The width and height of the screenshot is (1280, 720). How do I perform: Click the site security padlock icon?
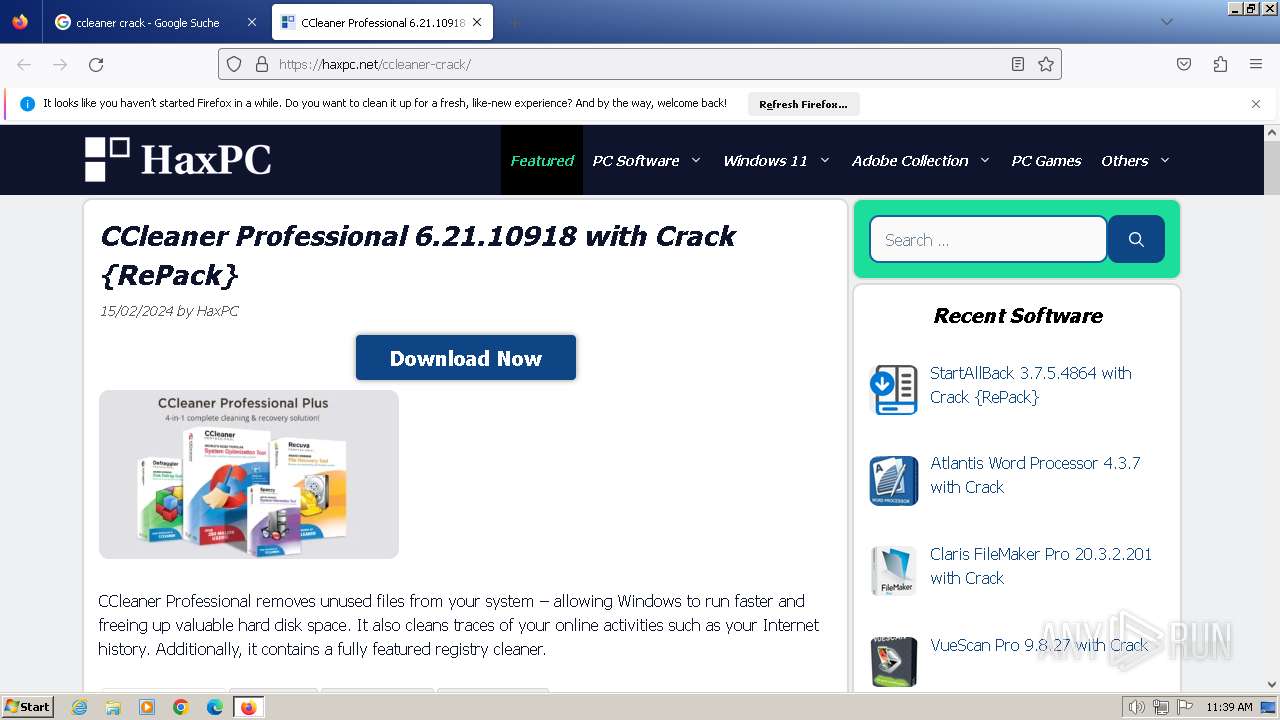[262, 64]
